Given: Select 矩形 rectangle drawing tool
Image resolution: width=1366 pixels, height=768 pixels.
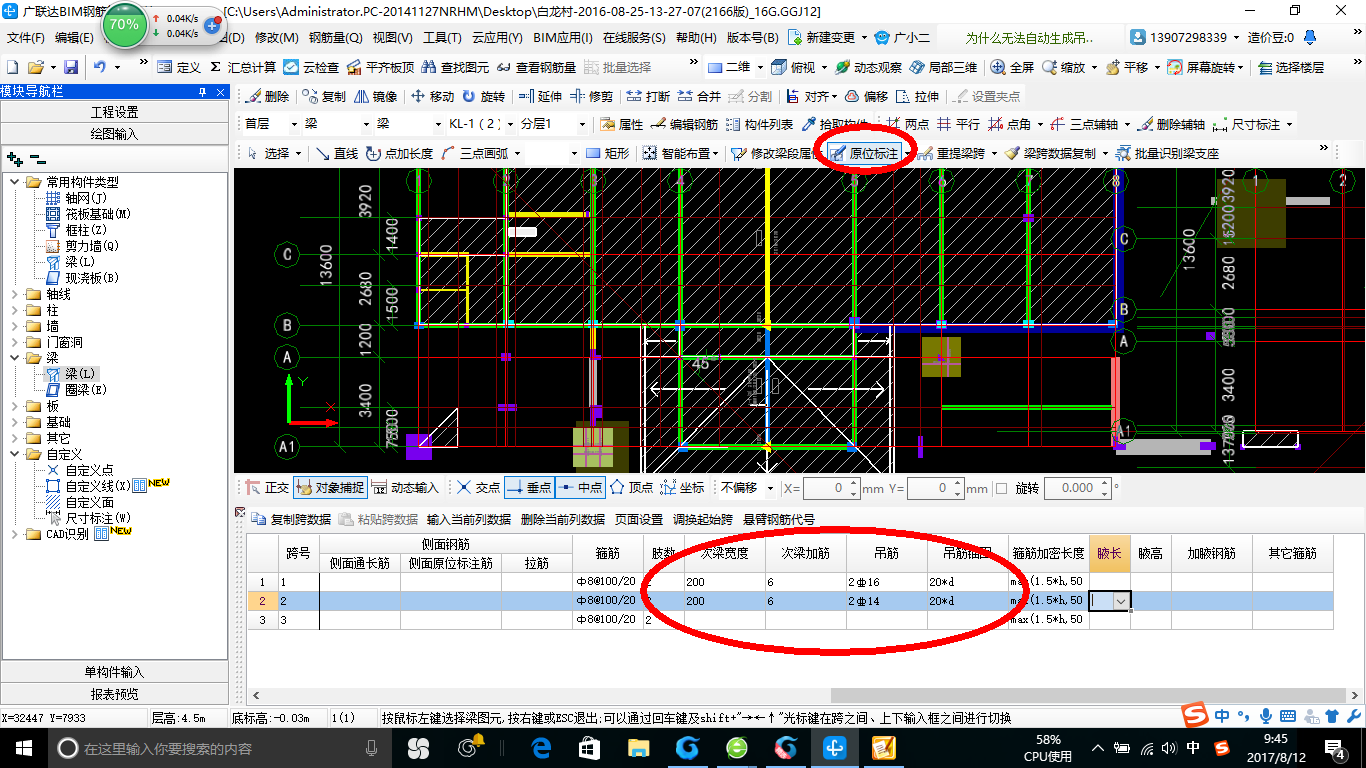Looking at the screenshot, I should (x=608, y=153).
